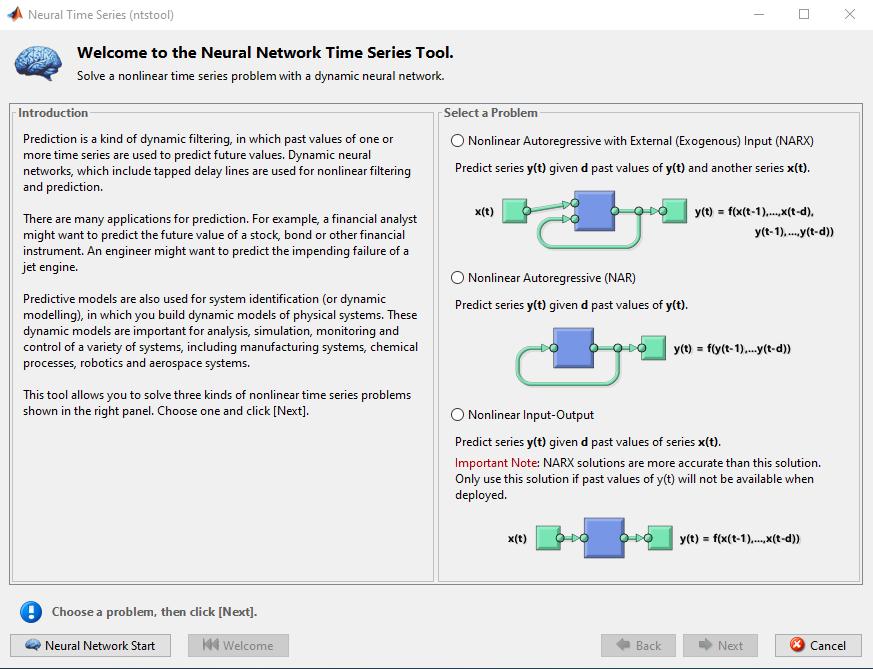Click the MATLAB logo in the title bar
Image resolution: width=873 pixels, height=669 pixels.
[15, 14]
